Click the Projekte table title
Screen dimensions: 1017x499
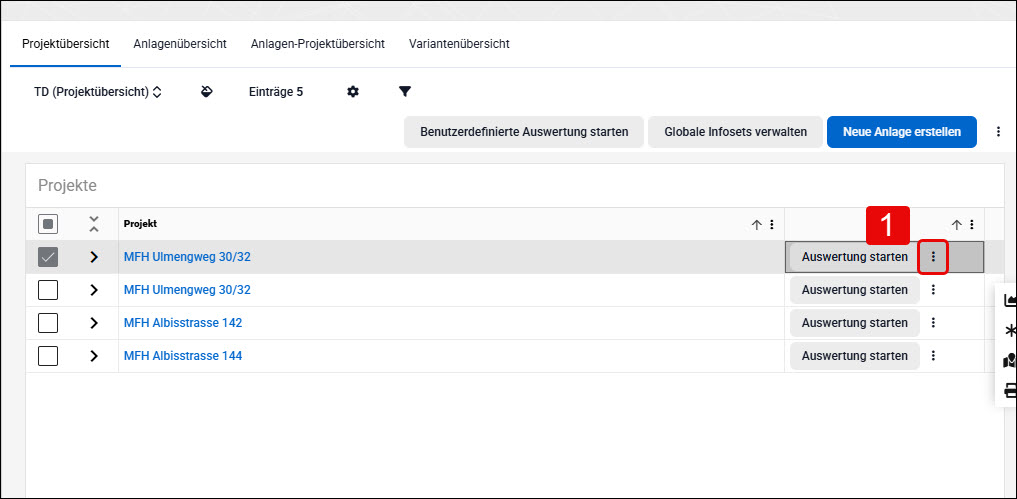pyautogui.click(x=67, y=186)
